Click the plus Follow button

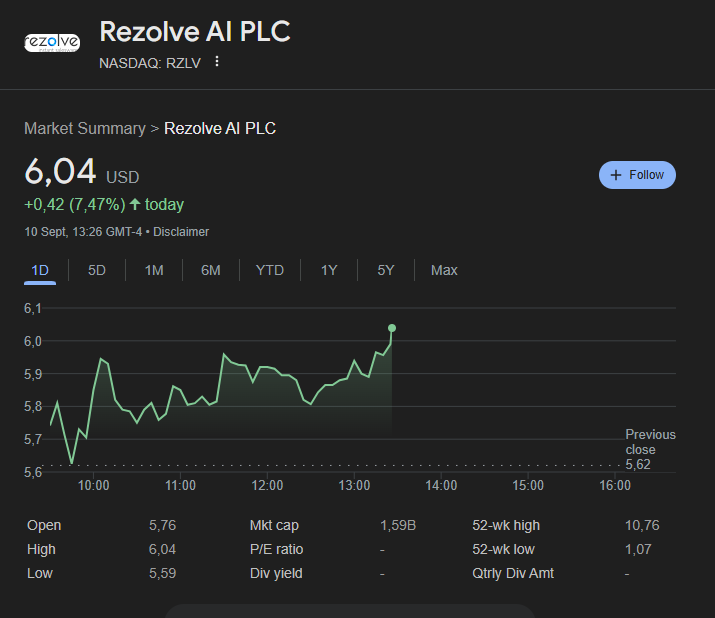(x=637, y=175)
